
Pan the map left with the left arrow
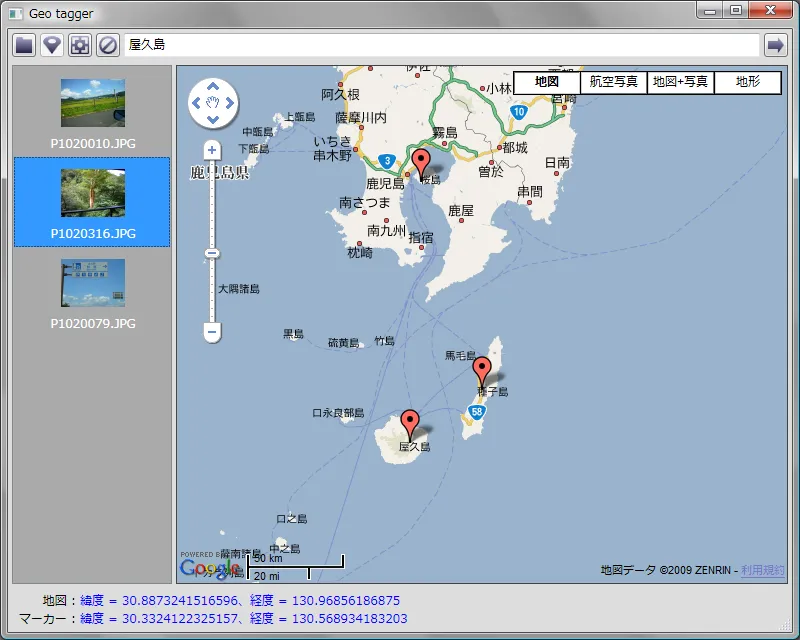point(196,102)
